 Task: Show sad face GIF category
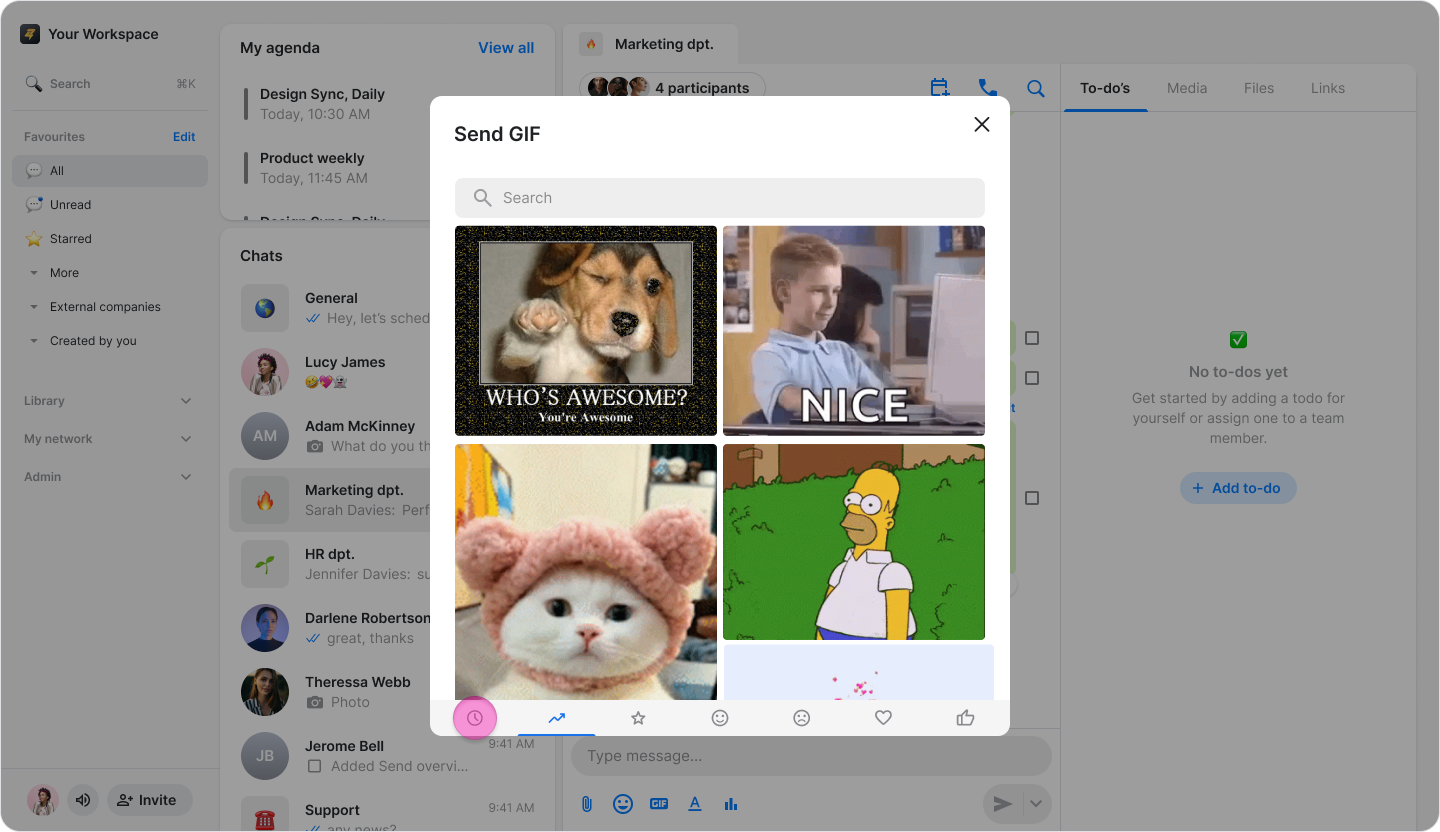tap(801, 718)
